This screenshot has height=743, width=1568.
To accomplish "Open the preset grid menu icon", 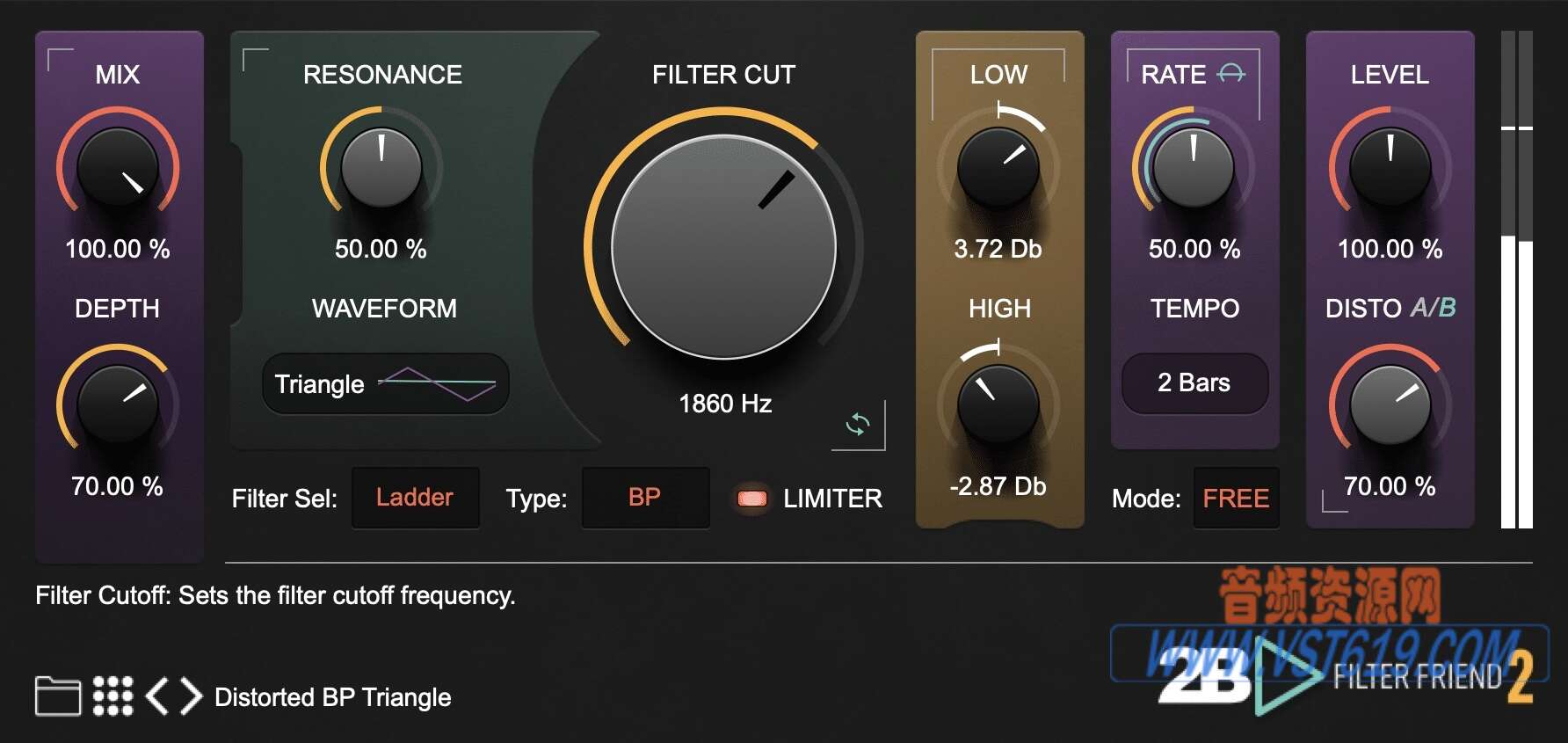I will (113, 696).
